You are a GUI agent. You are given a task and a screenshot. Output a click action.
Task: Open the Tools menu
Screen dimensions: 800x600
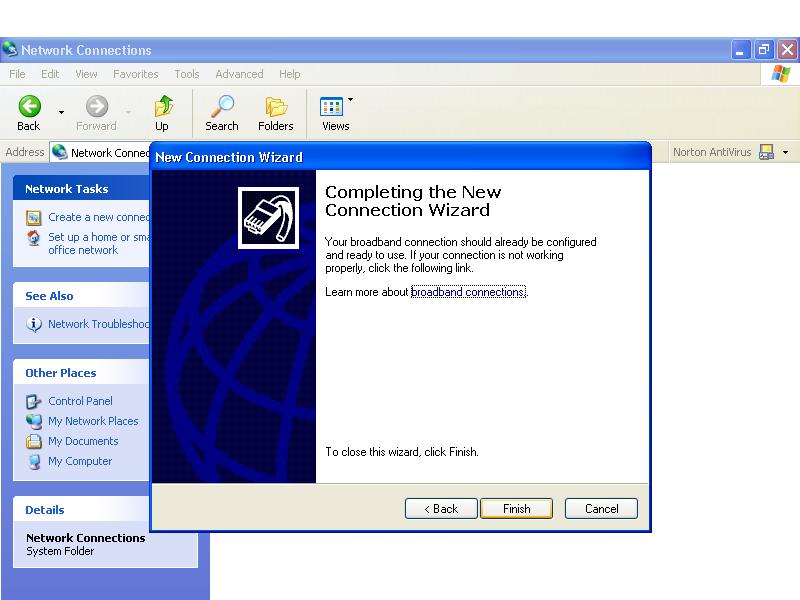[187, 74]
